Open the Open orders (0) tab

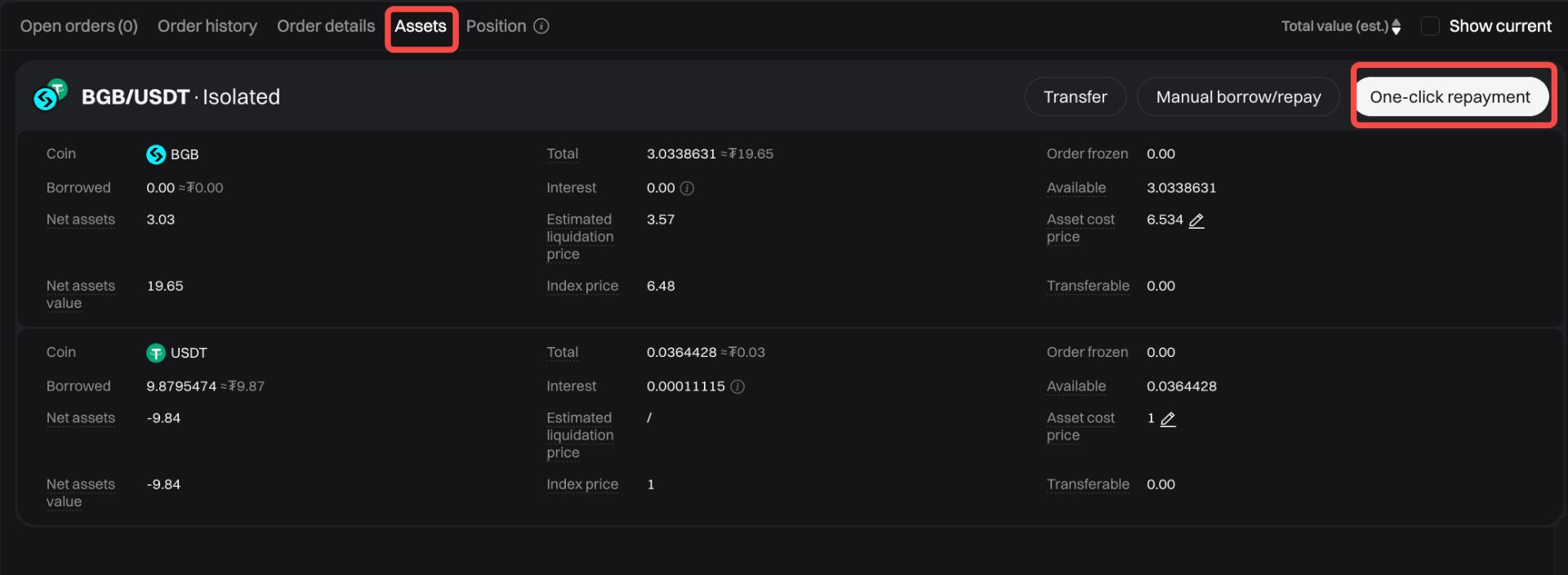79,26
